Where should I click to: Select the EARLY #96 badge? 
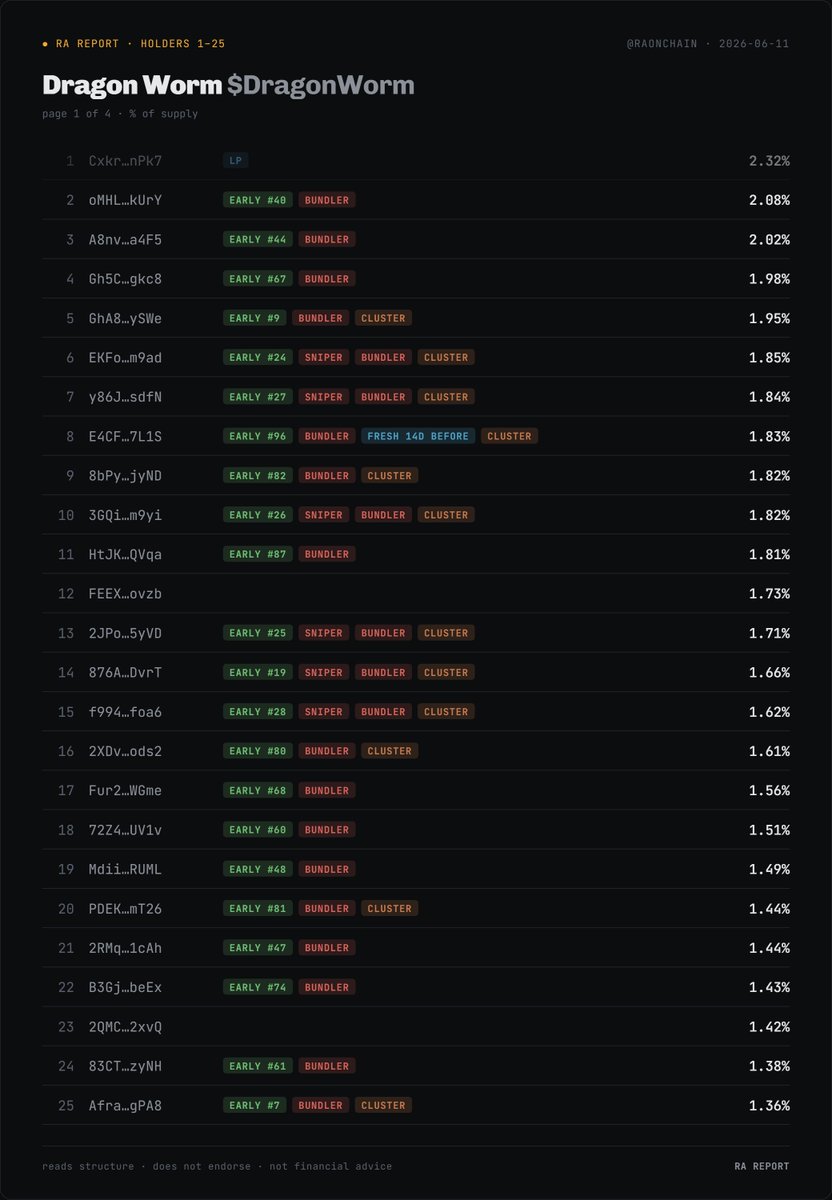click(258, 436)
